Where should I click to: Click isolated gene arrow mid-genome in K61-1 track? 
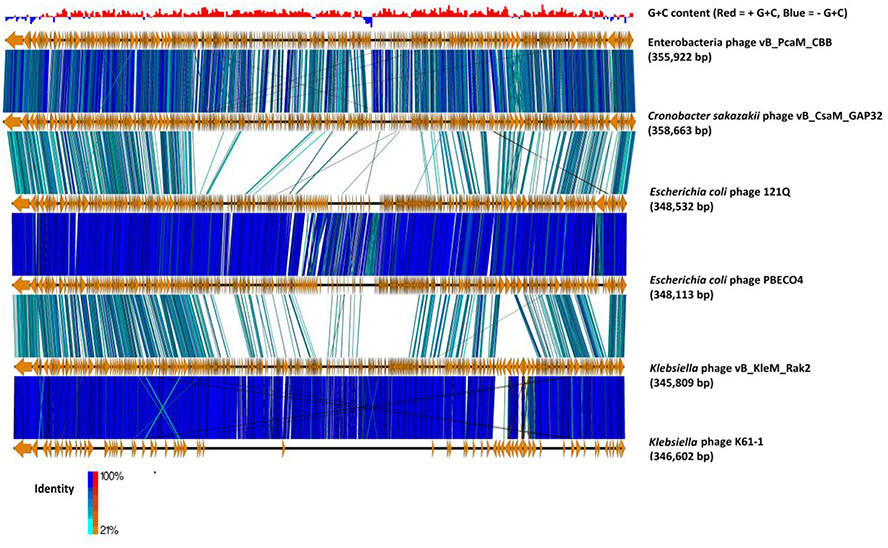[x=283, y=449]
